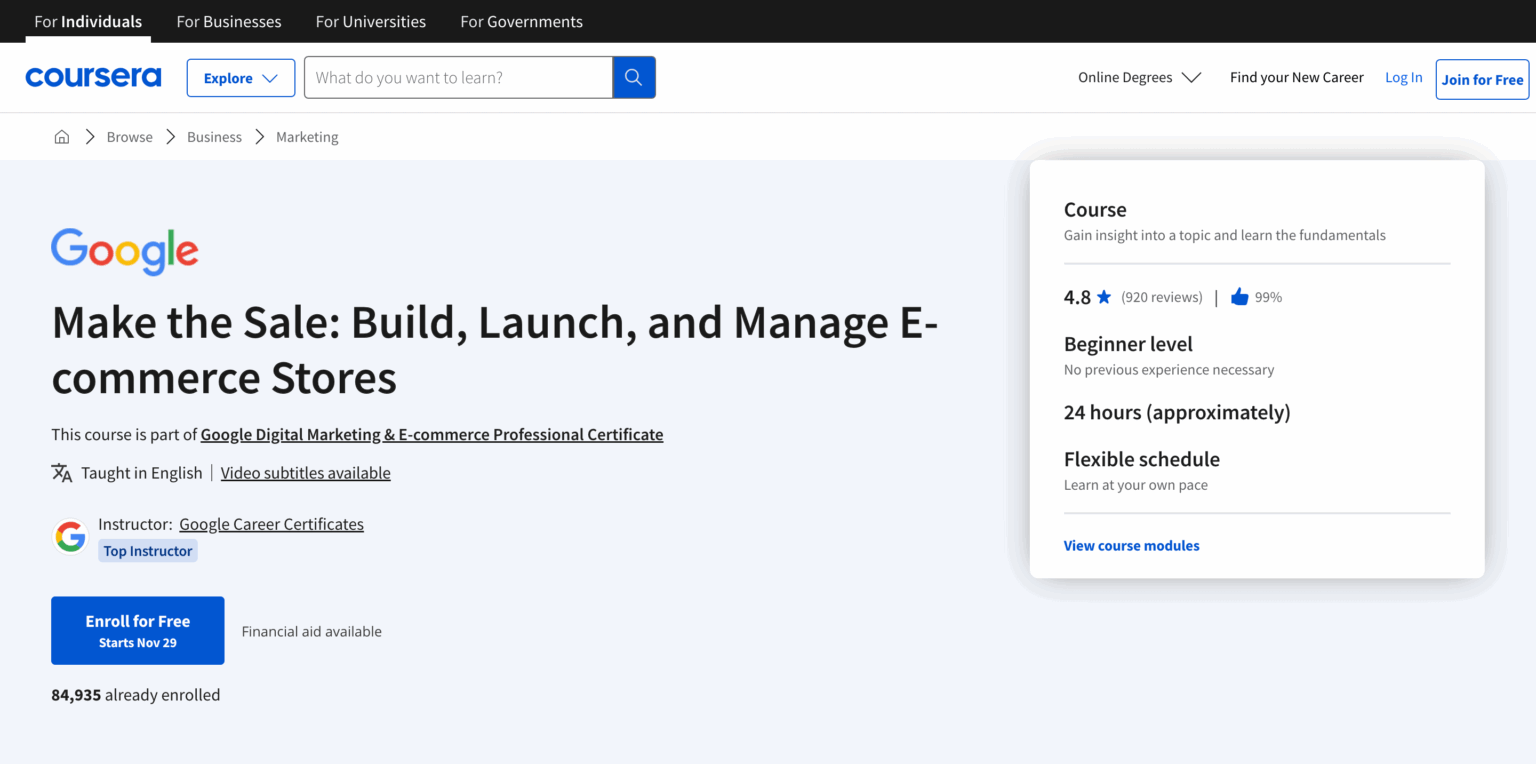The height and width of the screenshot is (764, 1536).
Task: Click the Google G instructor avatar
Action: coord(70,537)
